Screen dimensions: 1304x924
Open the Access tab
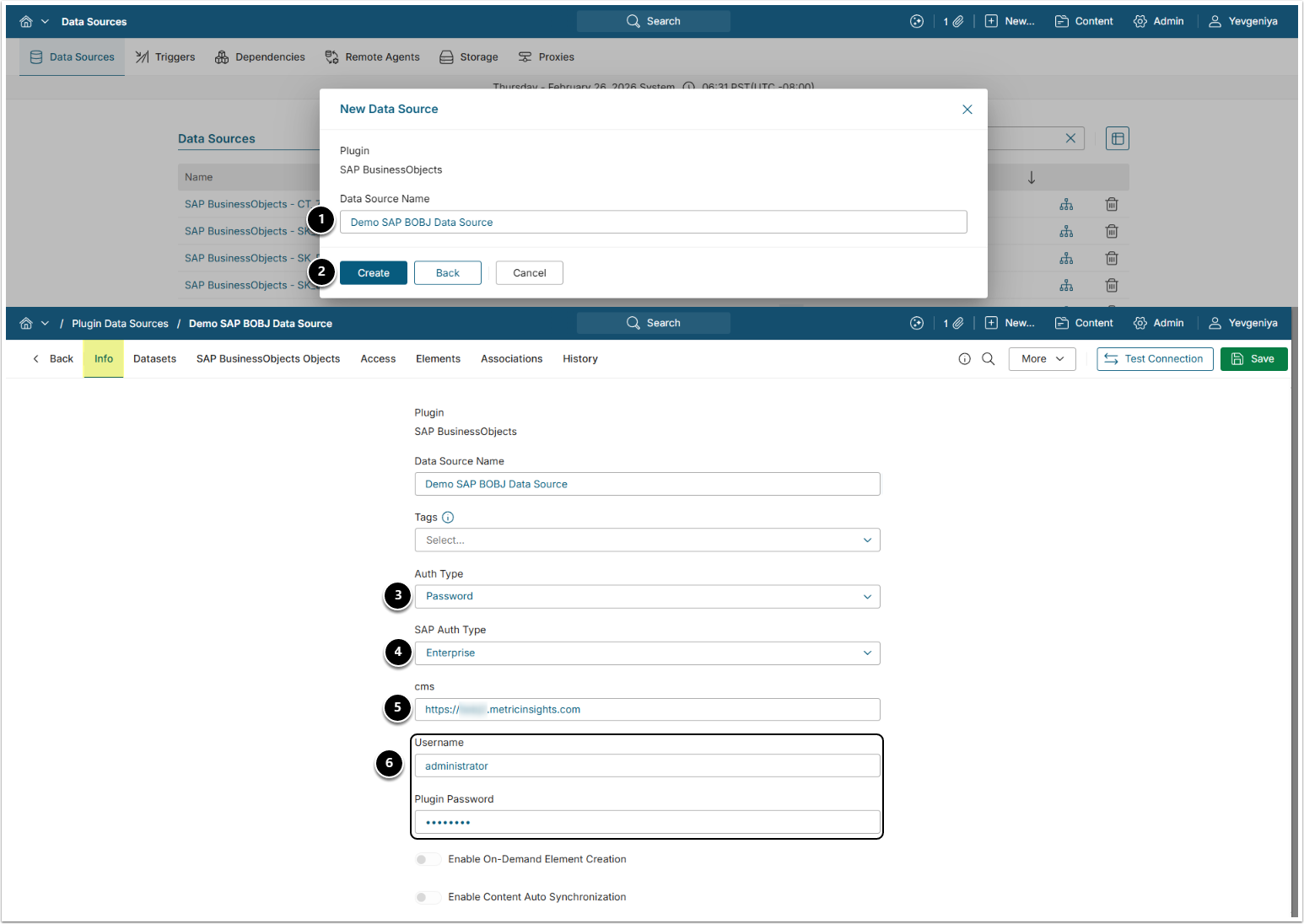pos(378,359)
